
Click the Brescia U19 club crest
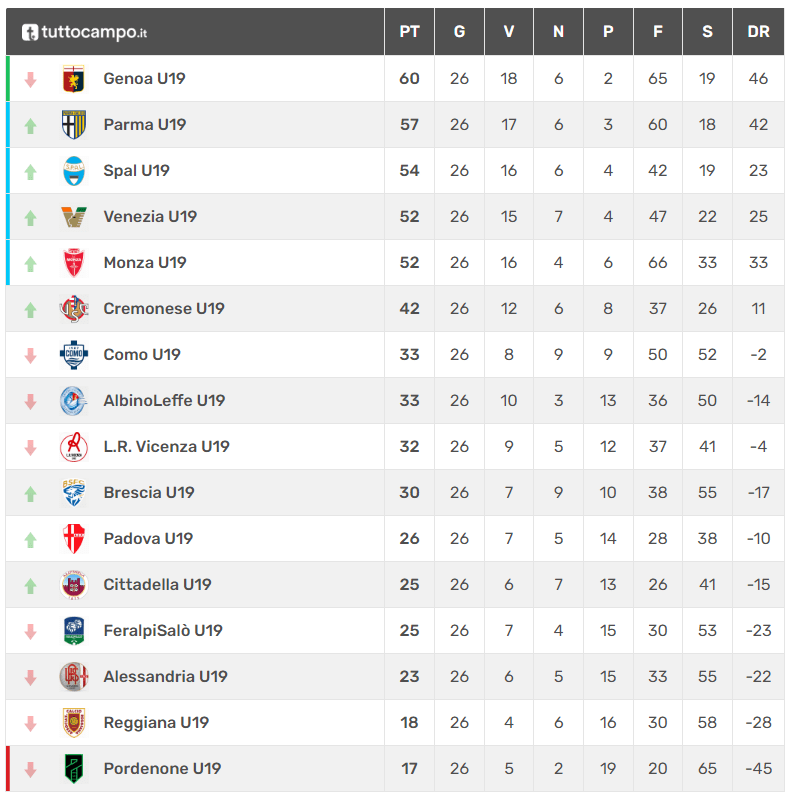pos(74,493)
